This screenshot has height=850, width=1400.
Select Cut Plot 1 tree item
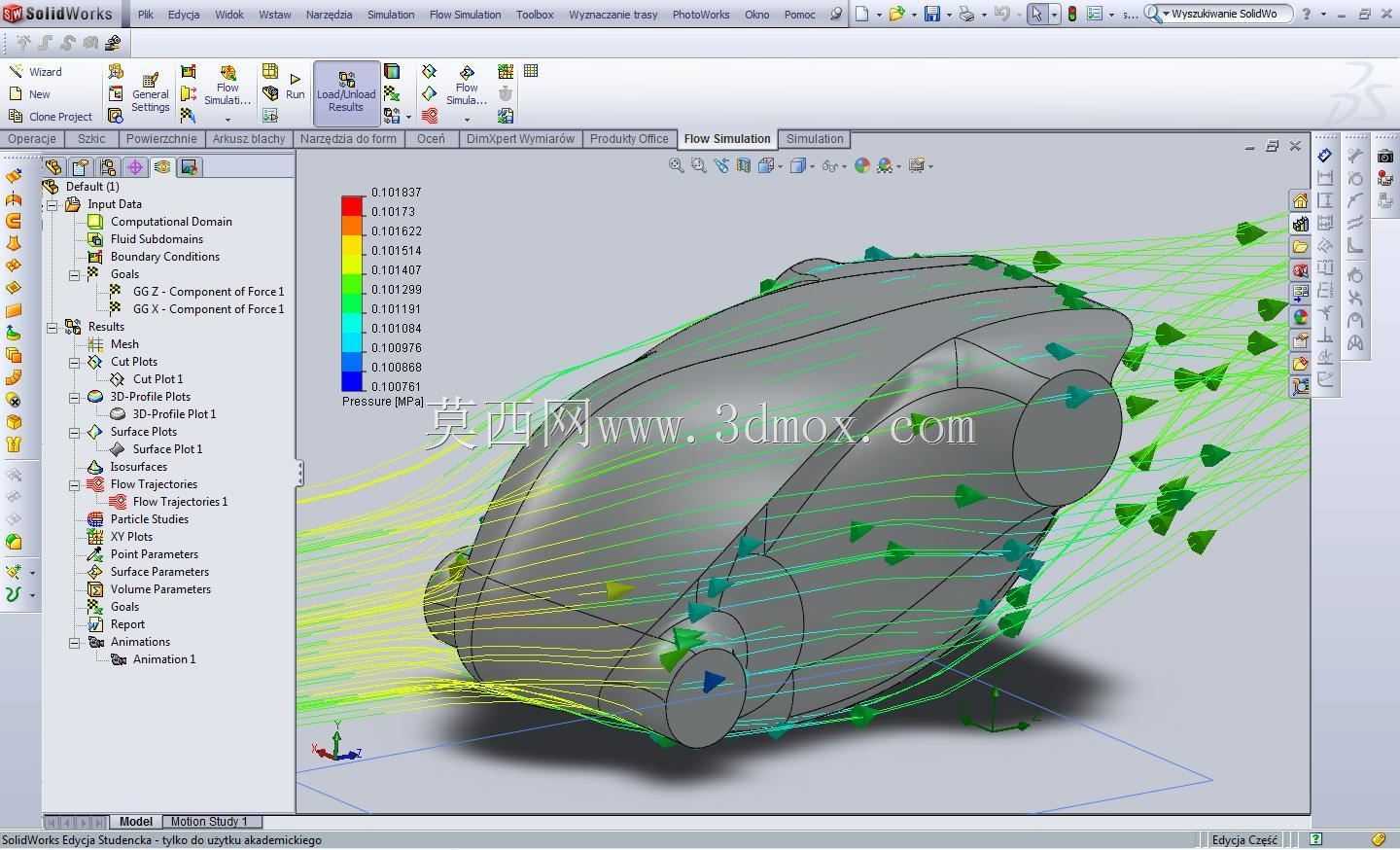157,379
